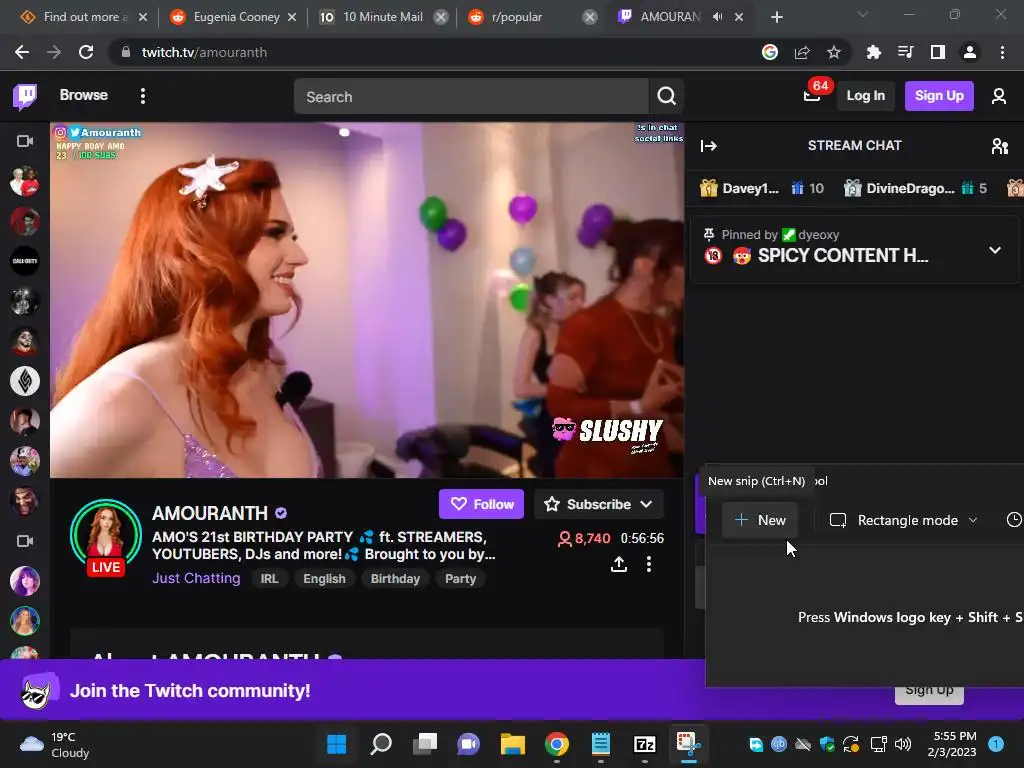1024x768 pixels.
Task: Start a New snip in Snipping Tool
Action: 760,520
